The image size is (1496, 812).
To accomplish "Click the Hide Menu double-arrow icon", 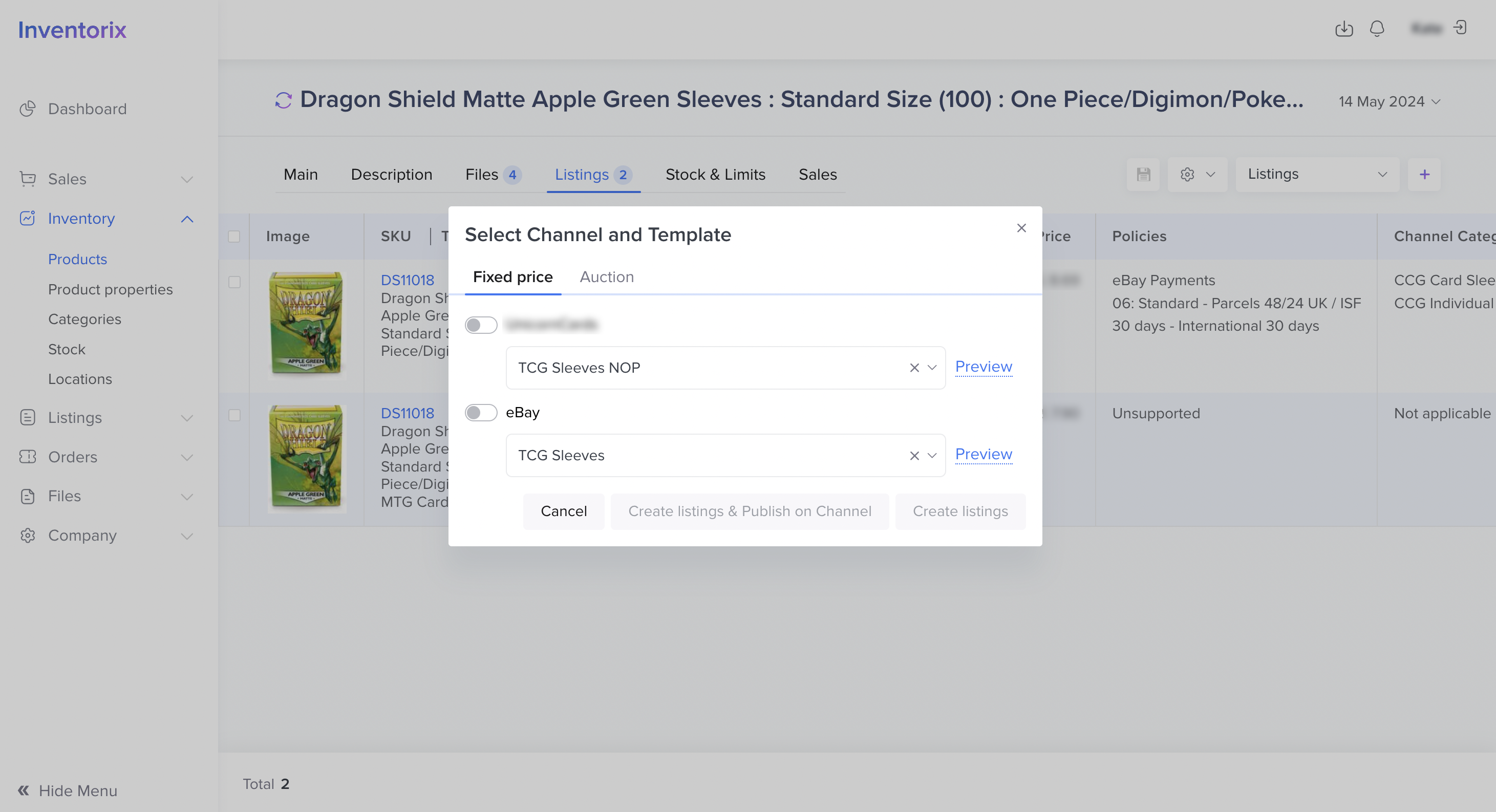I will (x=23, y=790).
